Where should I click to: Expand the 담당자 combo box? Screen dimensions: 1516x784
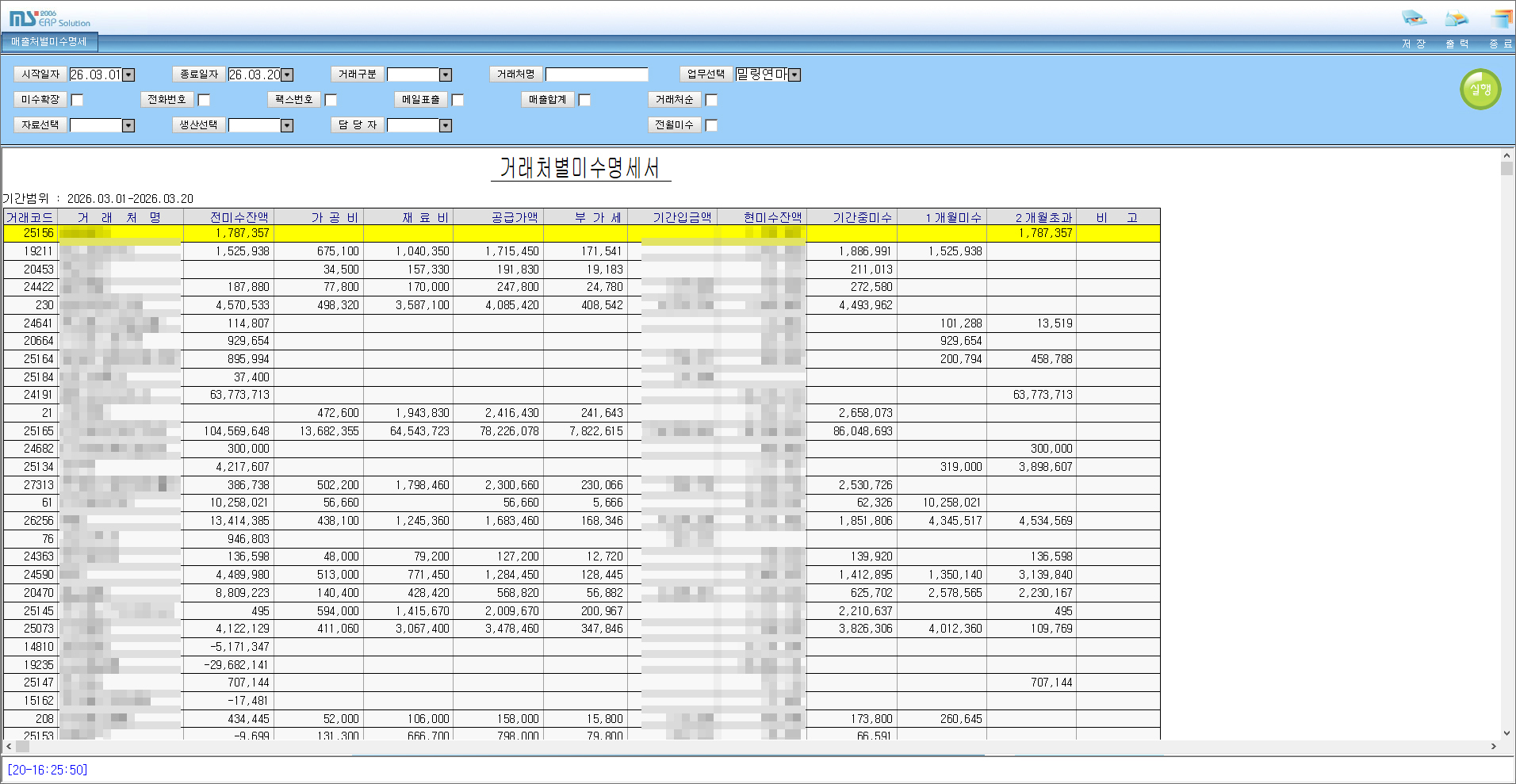pos(446,125)
